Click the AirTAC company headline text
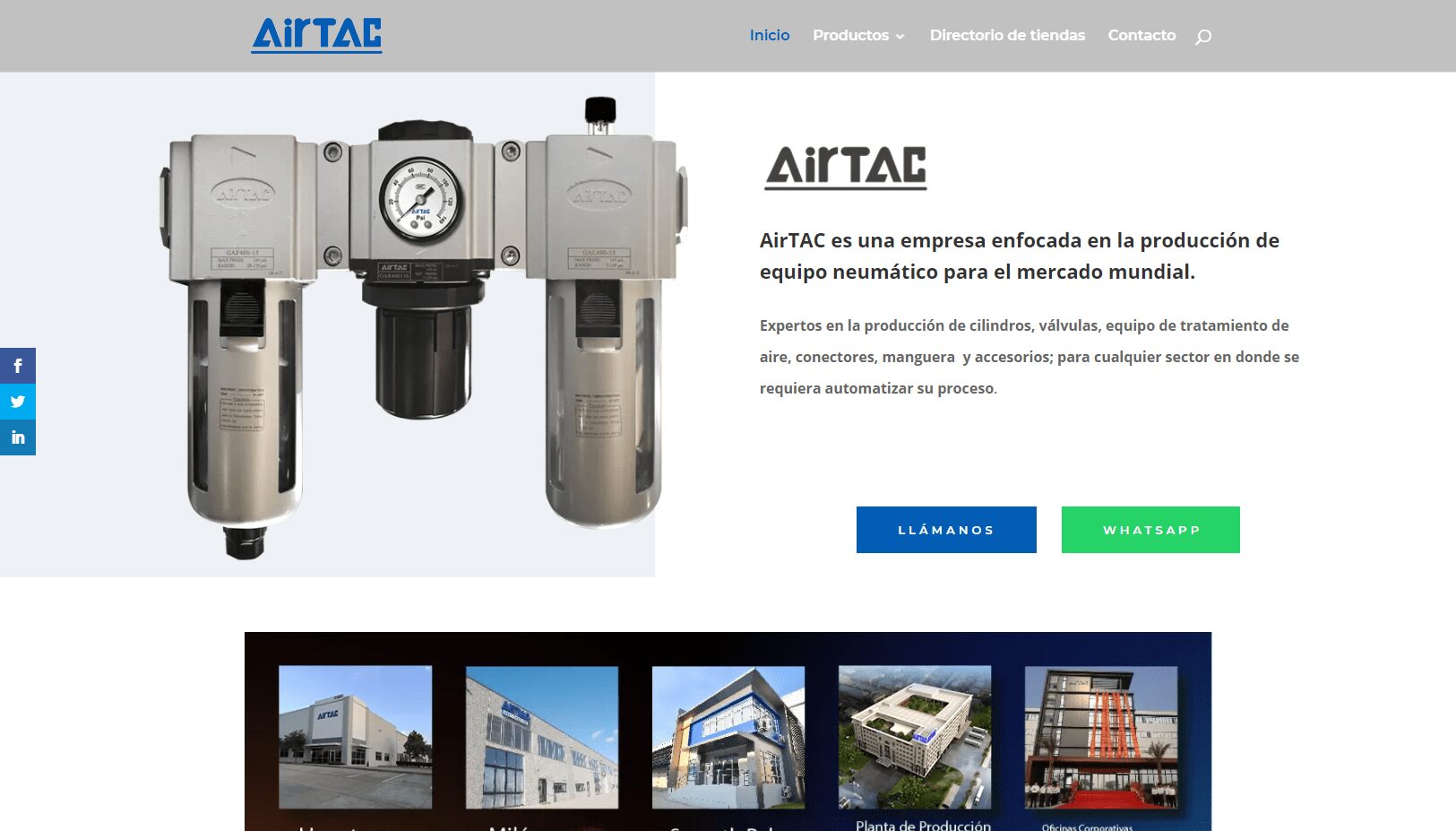Image resolution: width=1456 pixels, height=831 pixels. click(x=1019, y=255)
